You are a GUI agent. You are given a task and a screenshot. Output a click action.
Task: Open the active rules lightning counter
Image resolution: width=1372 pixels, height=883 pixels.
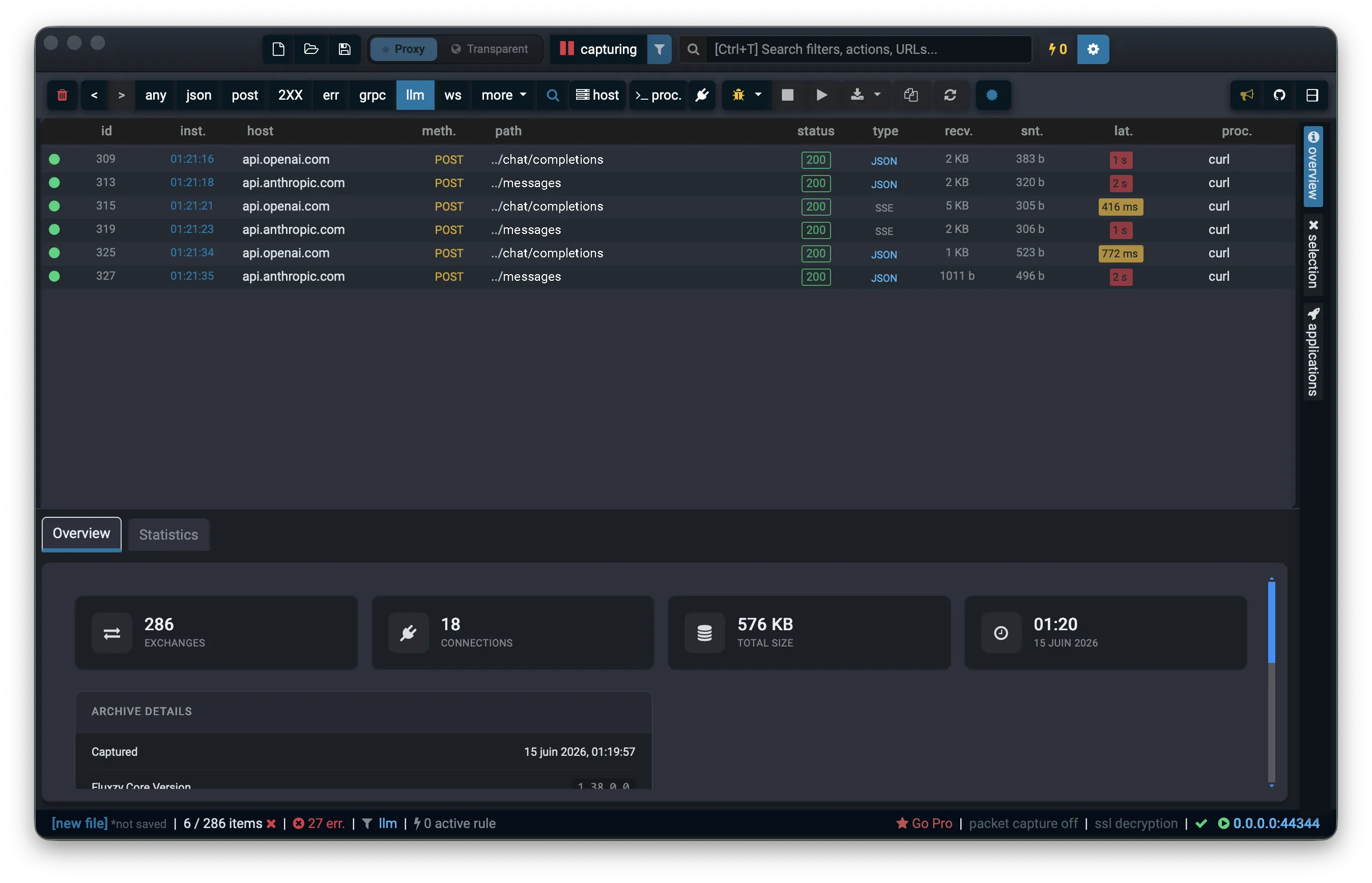1057,49
